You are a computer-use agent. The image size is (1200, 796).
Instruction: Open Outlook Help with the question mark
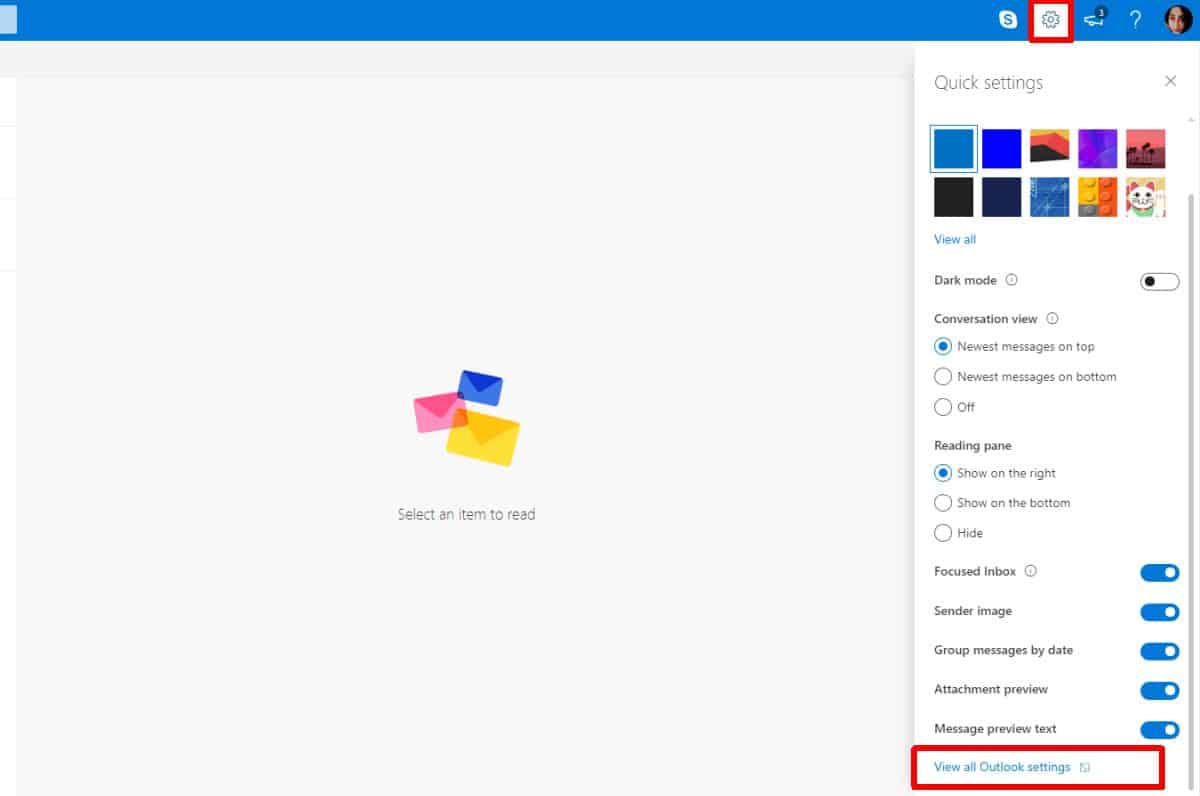point(1135,18)
